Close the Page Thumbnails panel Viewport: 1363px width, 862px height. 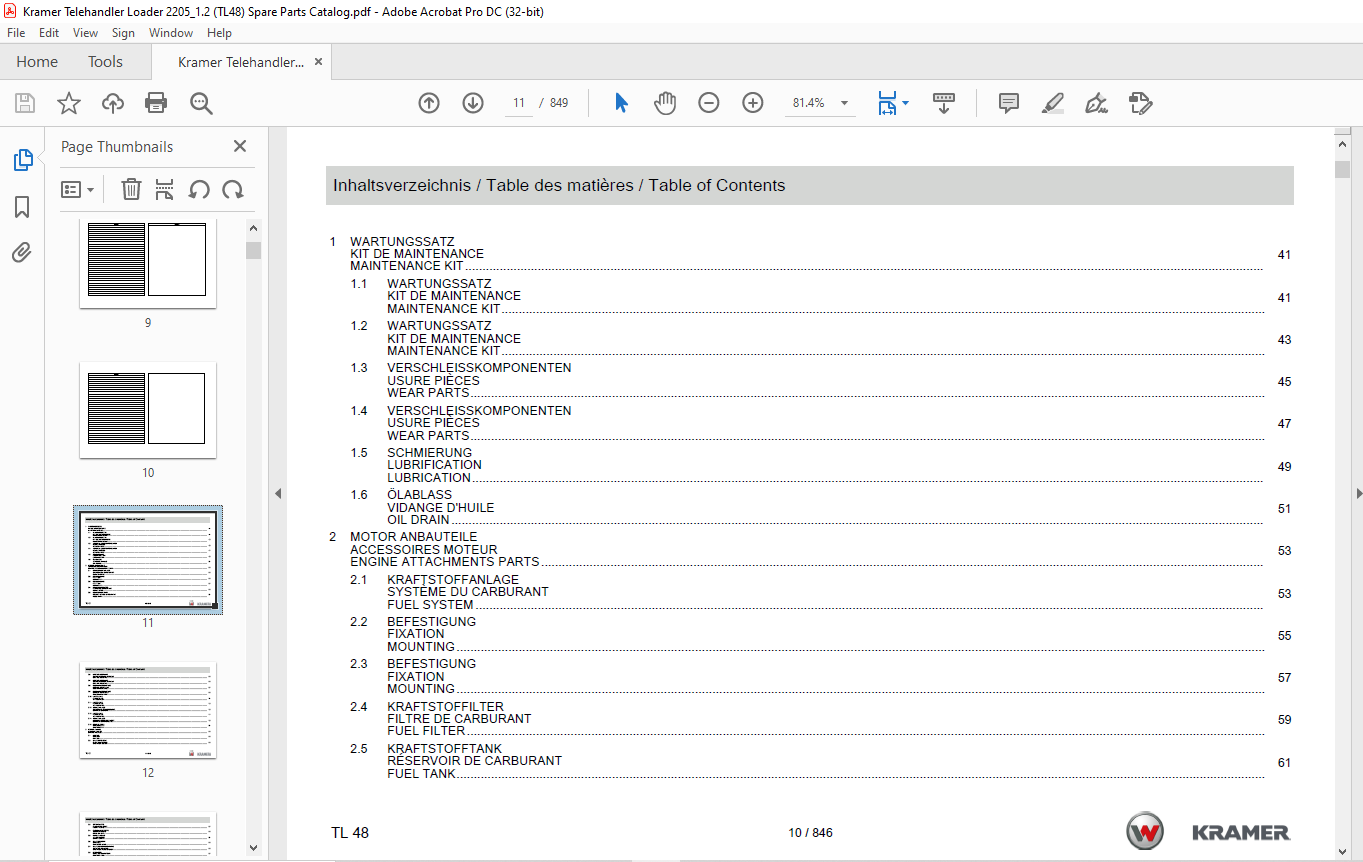(x=240, y=146)
